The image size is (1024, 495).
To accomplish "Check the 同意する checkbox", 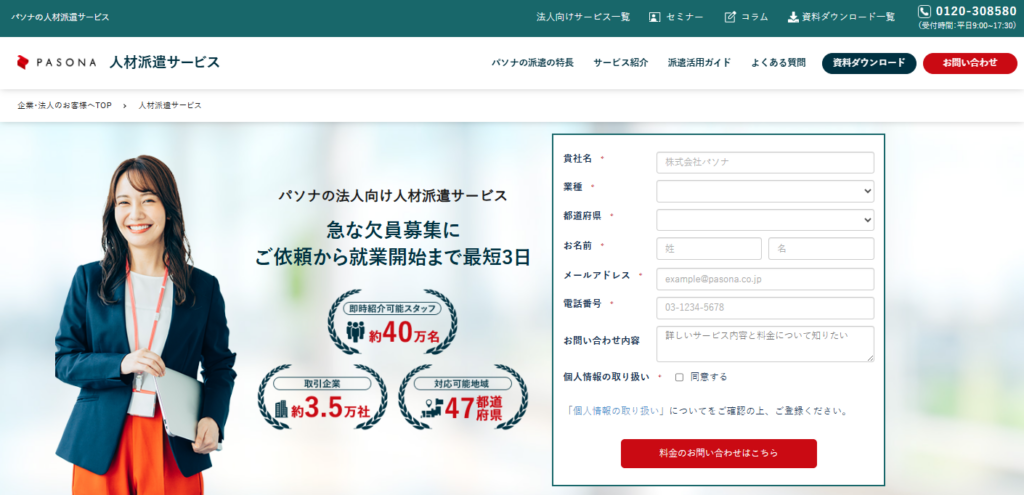I will [x=679, y=377].
